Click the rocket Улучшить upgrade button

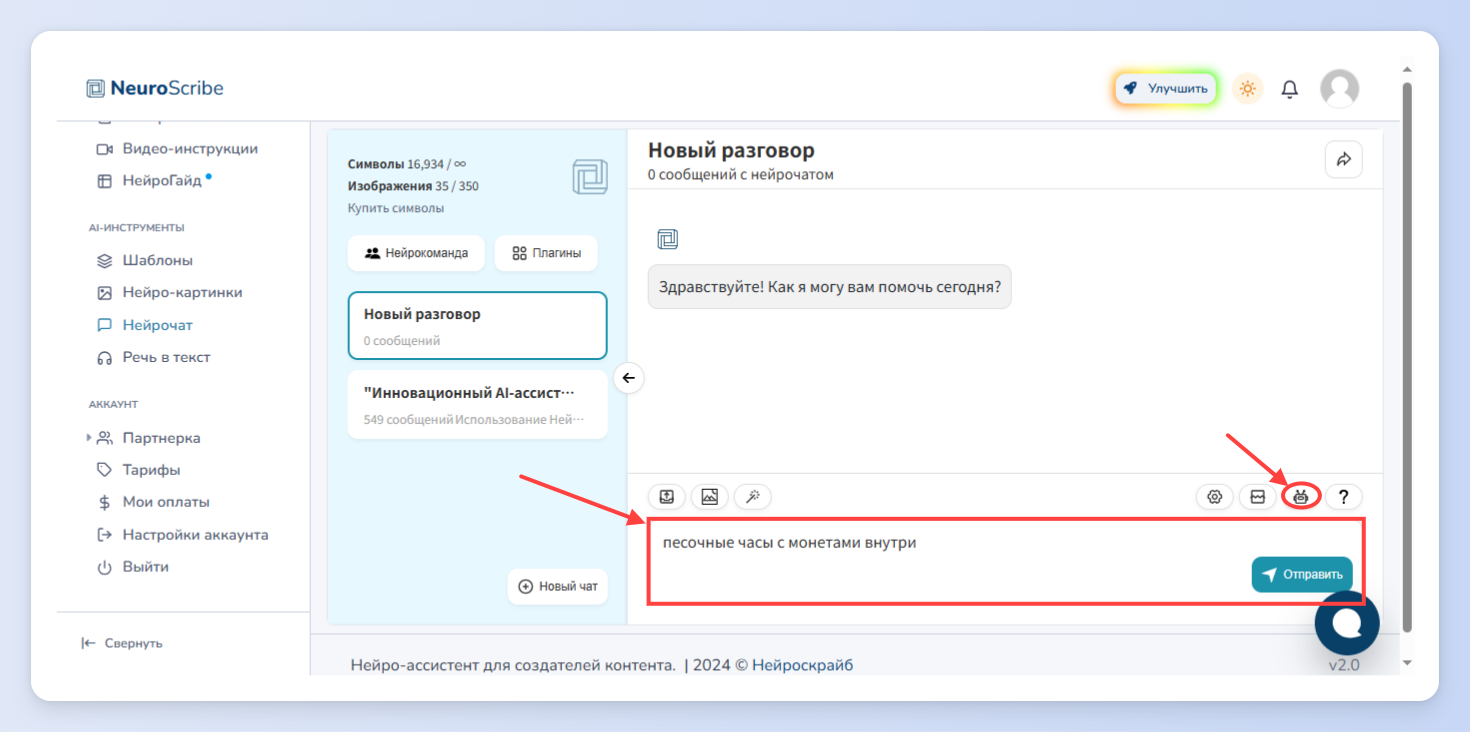[x=1165, y=88]
